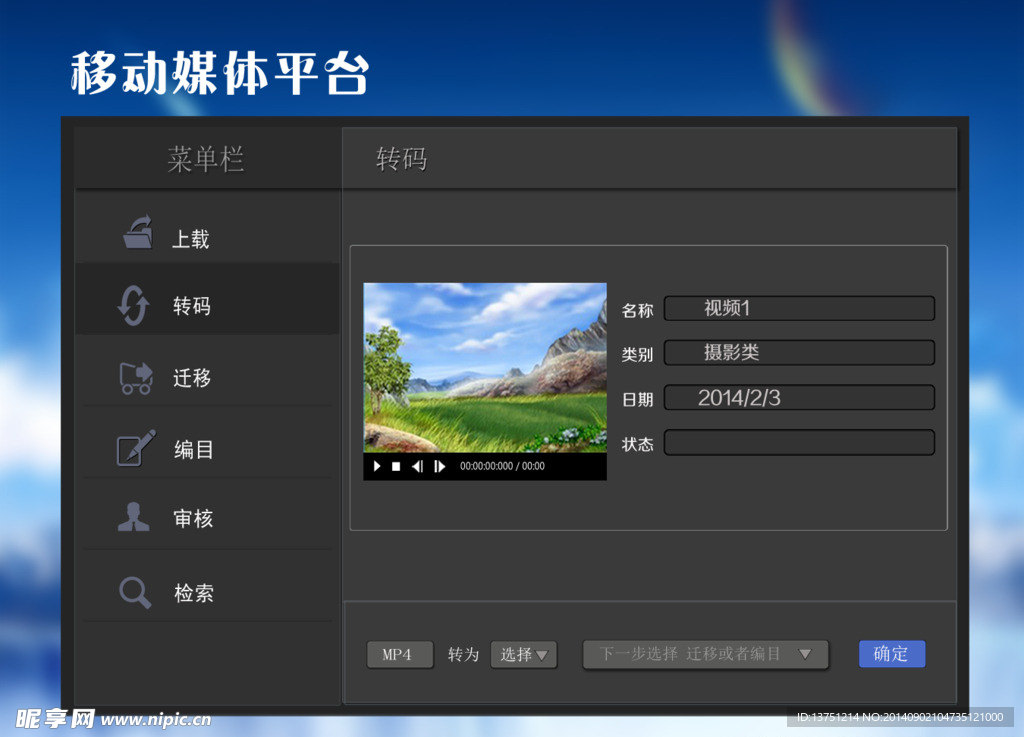Click the review person icon
1024x737 pixels.
(x=134, y=516)
